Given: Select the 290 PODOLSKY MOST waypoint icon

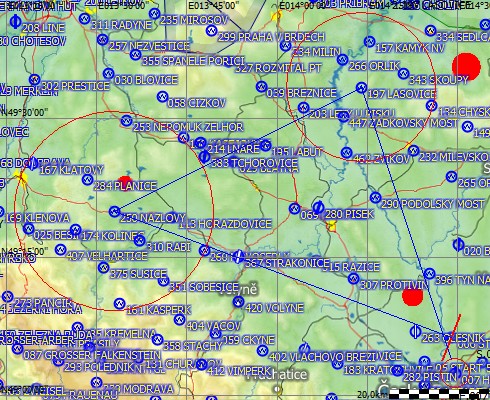Looking at the screenshot, I should 376,198.
